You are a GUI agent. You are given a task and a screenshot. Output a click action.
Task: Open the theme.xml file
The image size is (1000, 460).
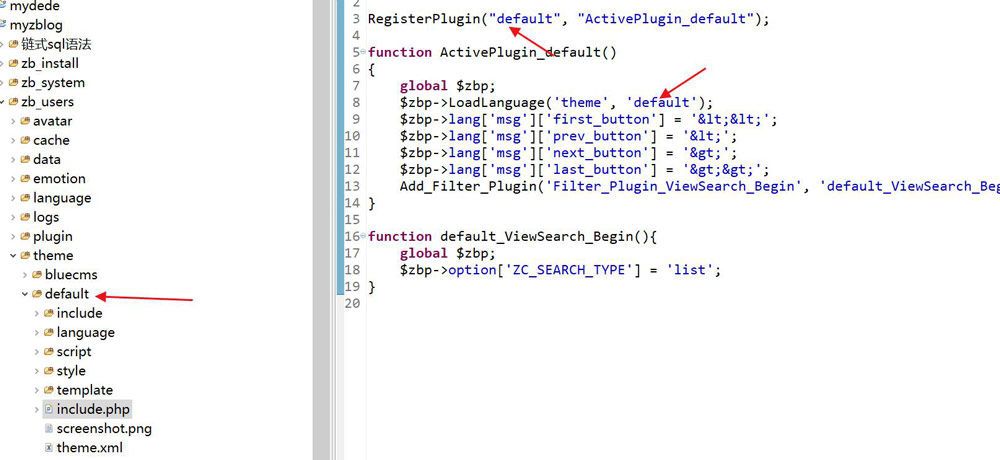(89, 448)
